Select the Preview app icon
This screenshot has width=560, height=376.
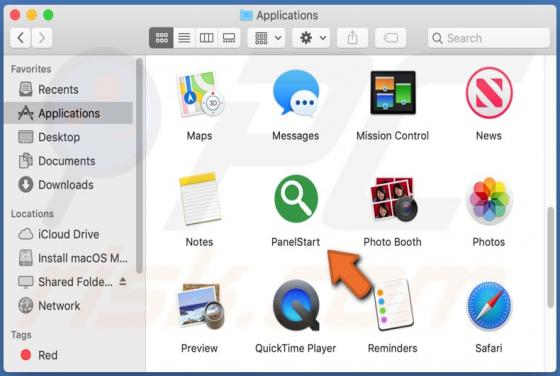pos(201,306)
